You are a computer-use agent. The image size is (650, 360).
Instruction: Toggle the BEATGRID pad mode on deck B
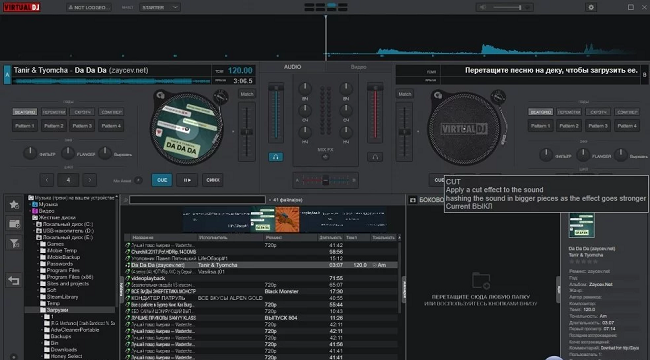pyautogui.click(x=541, y=112)
